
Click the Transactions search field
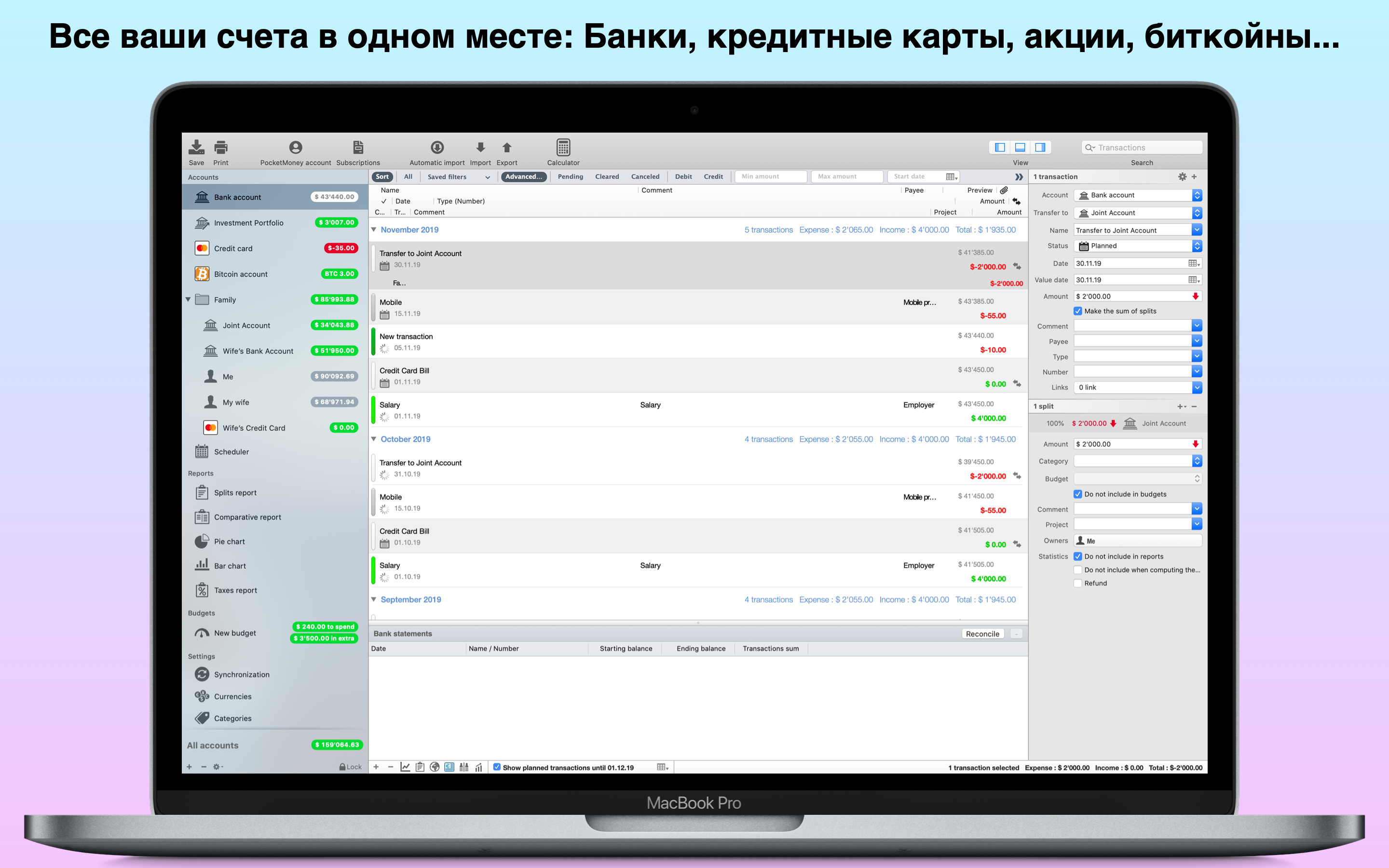tap(1142, 148)
